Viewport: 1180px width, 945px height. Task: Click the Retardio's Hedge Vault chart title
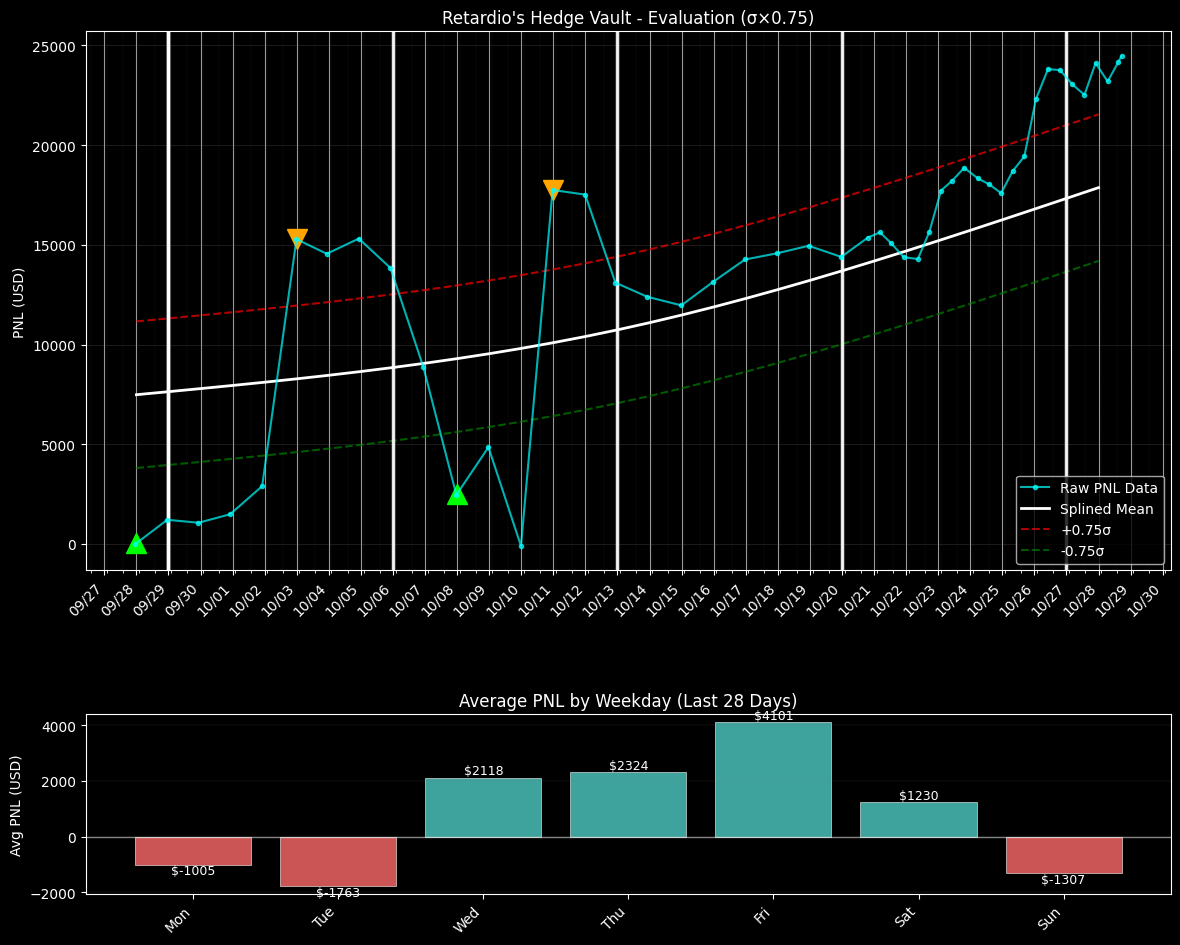coord(628,18)
